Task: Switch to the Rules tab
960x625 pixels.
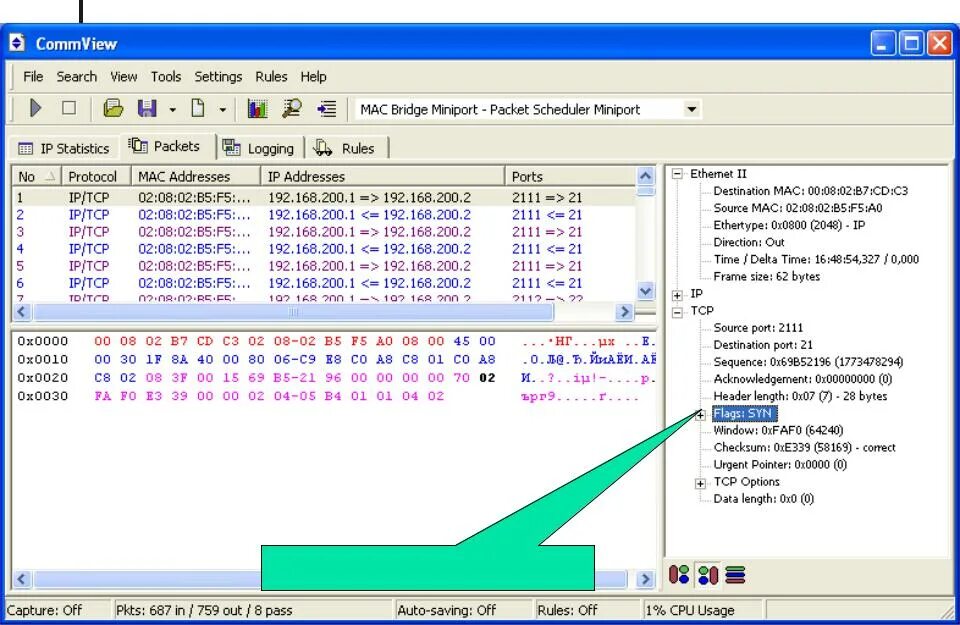Action: tap(345, 148)
